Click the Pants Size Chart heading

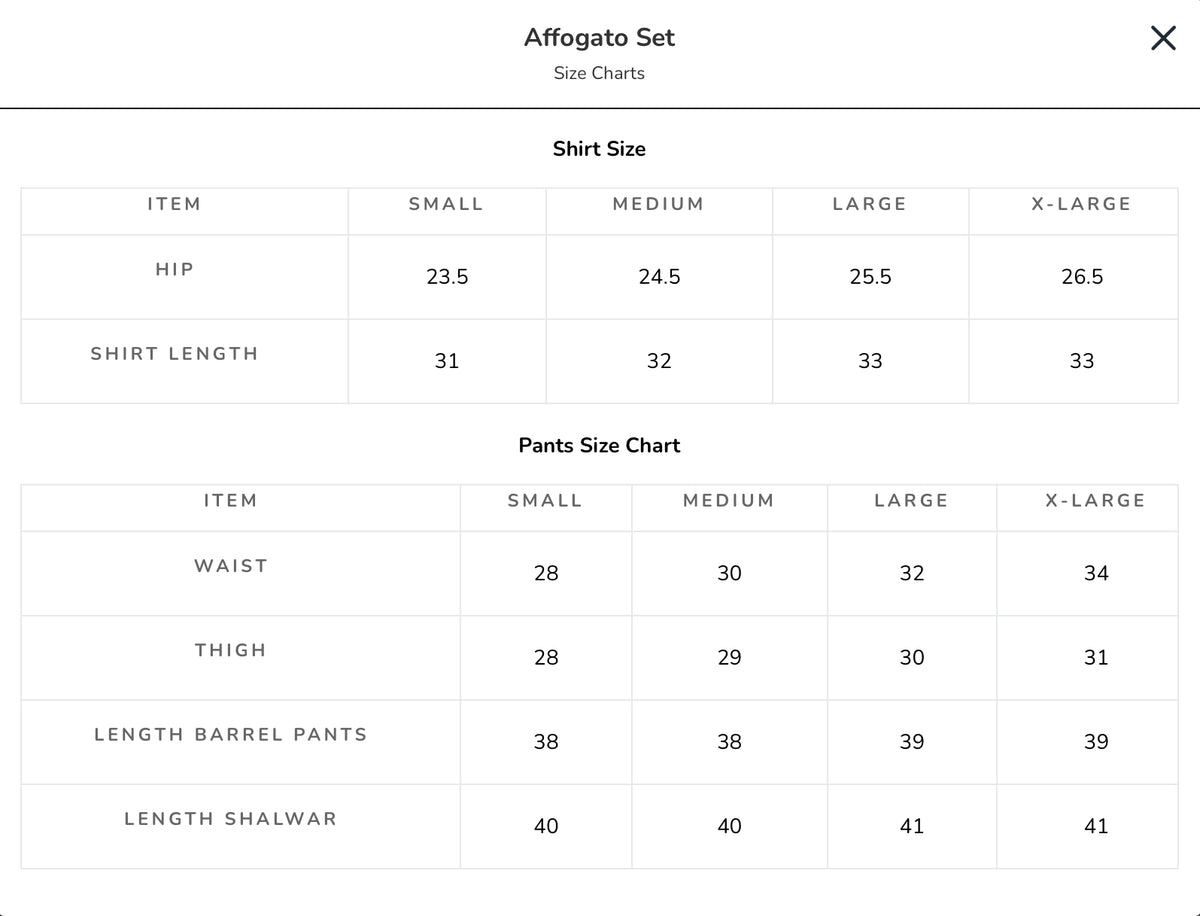[599, 446]
